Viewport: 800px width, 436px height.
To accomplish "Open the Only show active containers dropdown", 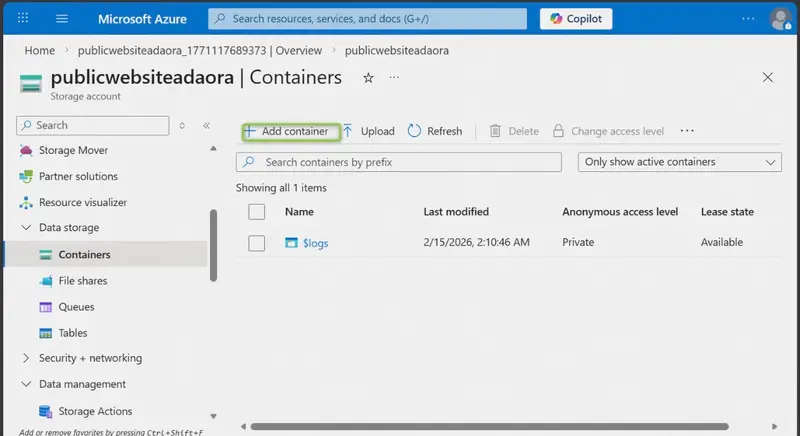I will (679, 162).
